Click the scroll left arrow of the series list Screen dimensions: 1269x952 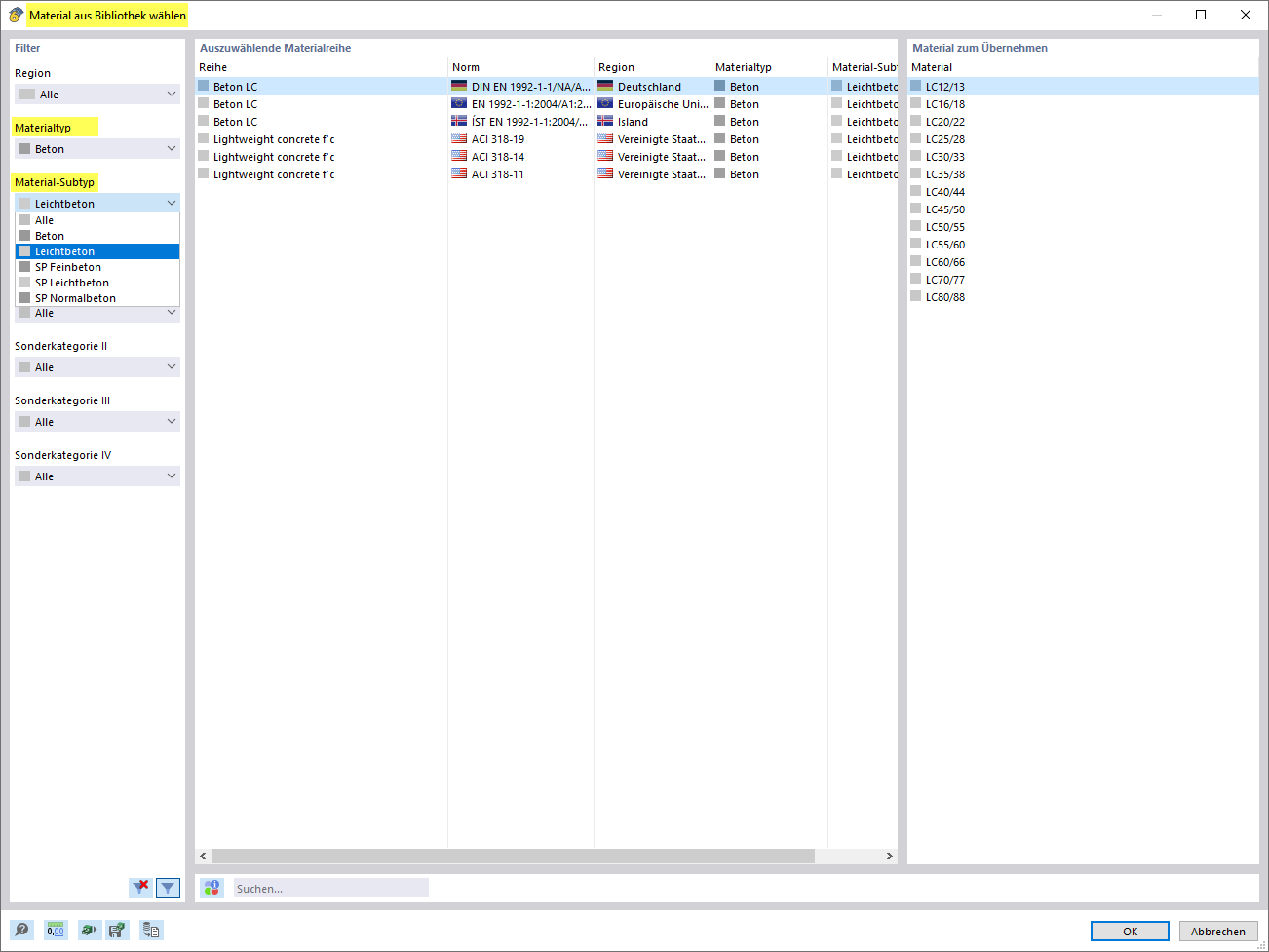coord(203,856)
